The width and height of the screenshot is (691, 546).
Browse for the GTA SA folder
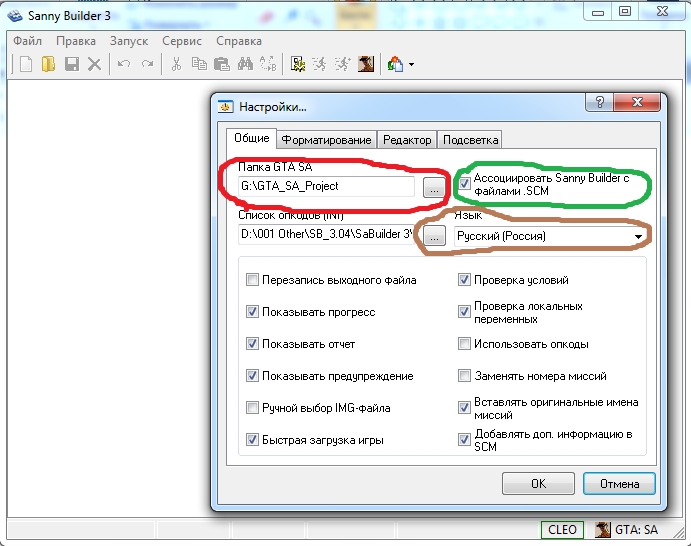pyautogui.click(x=433, y=186)
